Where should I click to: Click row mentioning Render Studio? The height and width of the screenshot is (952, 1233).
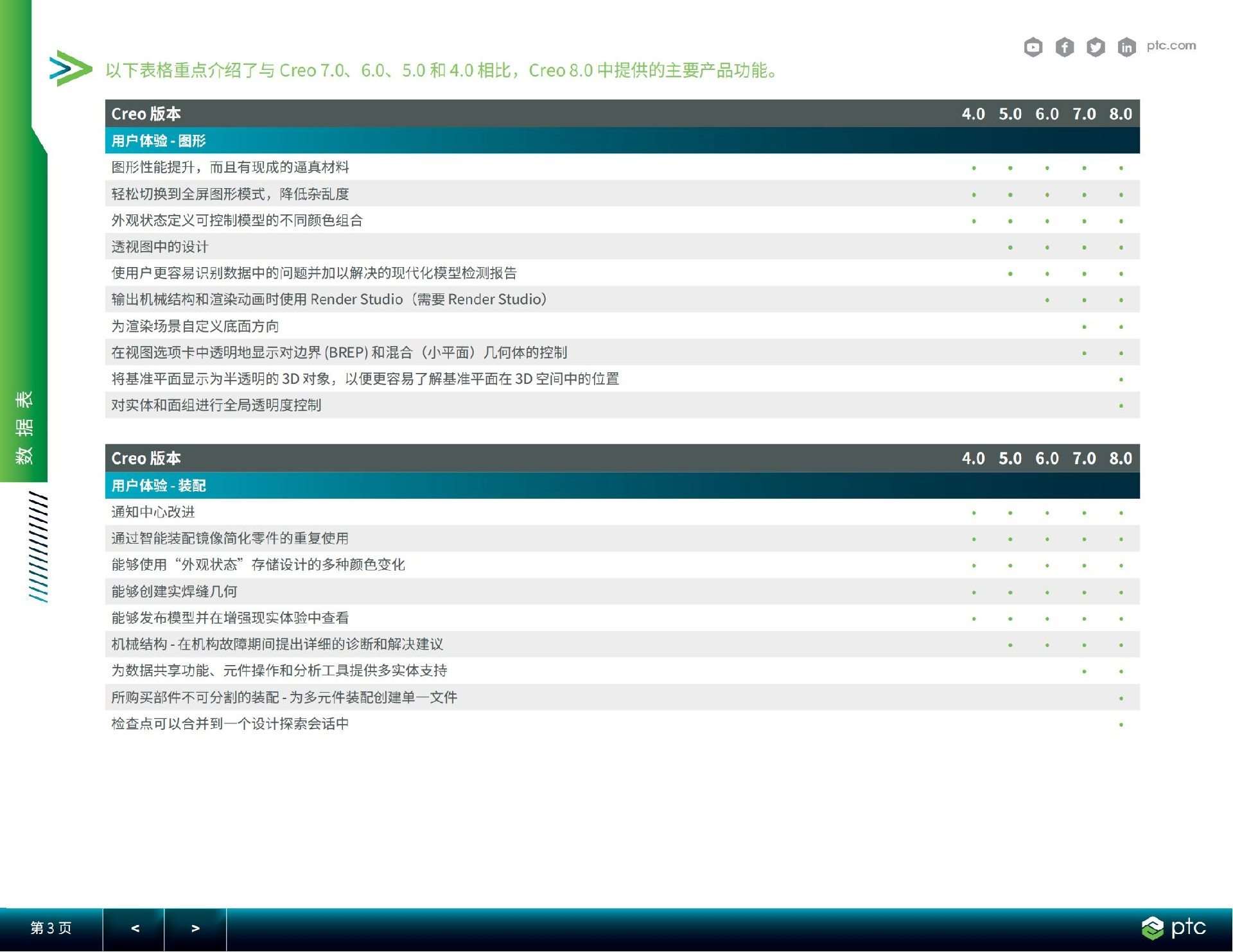coord(622,299)
